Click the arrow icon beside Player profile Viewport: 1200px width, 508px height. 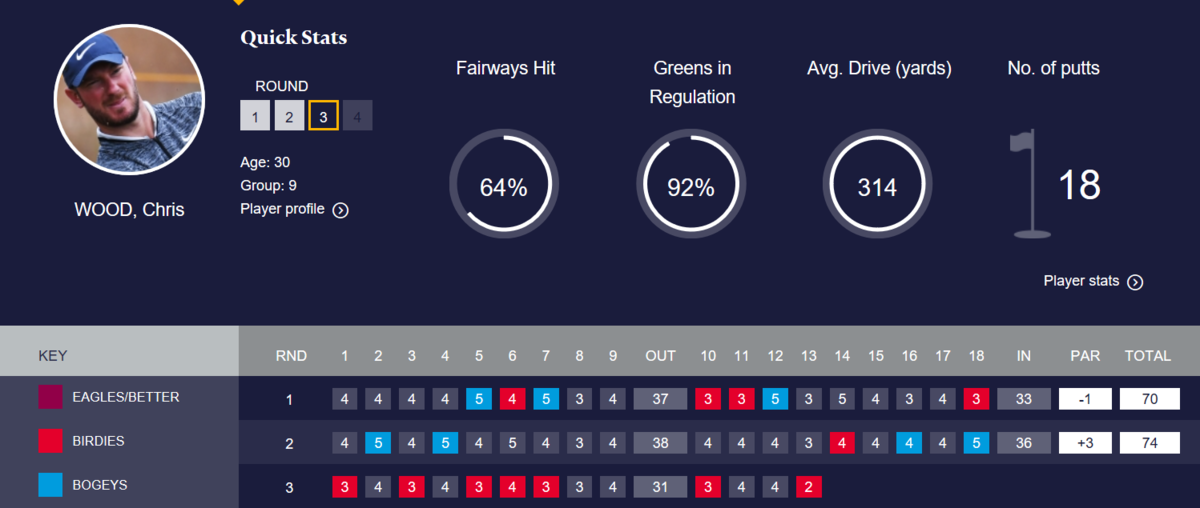pyautogui.click(x=340, y=210)
